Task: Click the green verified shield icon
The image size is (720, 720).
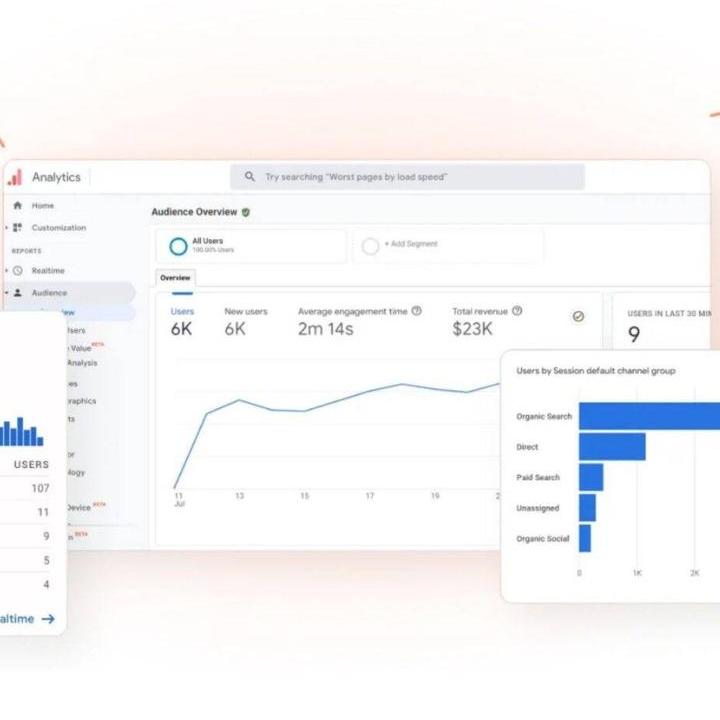Action: [x=246, y=212]
